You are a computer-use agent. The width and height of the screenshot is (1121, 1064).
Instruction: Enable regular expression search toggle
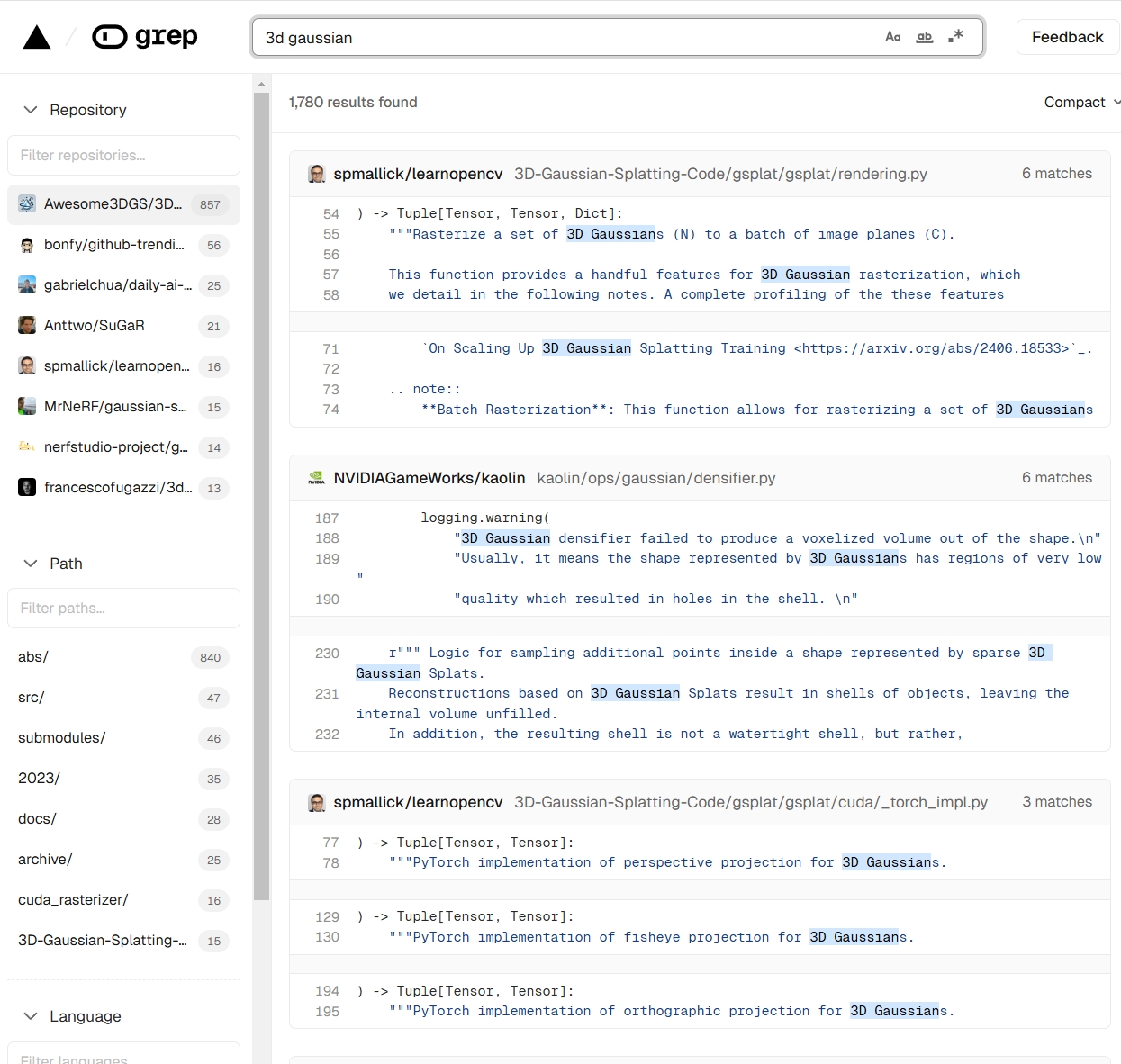click(955, 37)
